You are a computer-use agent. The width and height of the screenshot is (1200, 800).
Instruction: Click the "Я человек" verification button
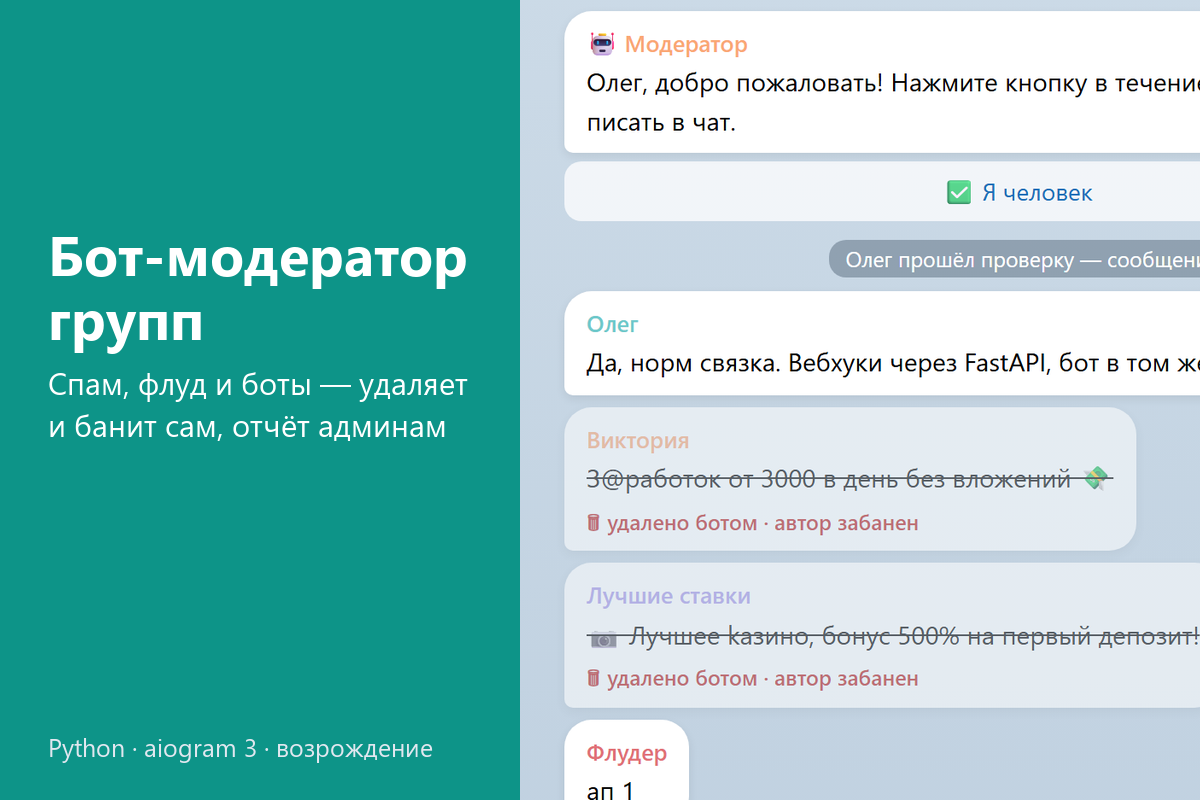[x=882, y=192]
